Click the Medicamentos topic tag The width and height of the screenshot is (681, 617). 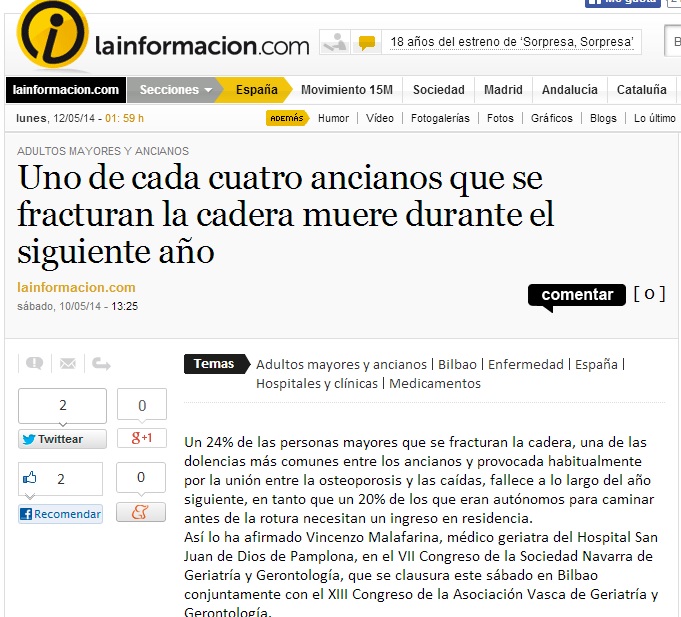coord(435,383)
